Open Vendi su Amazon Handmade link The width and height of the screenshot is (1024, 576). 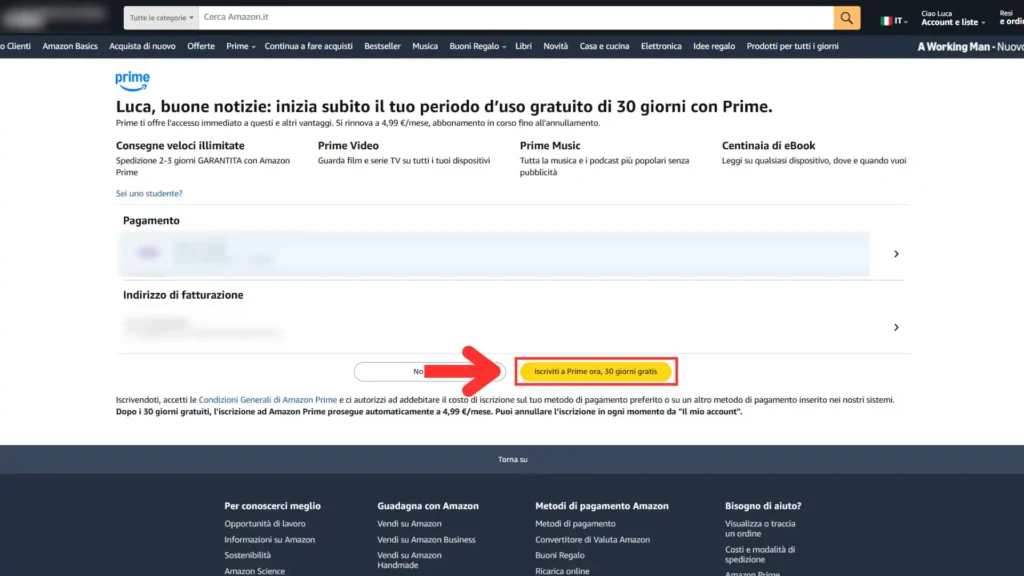point(409,560)
